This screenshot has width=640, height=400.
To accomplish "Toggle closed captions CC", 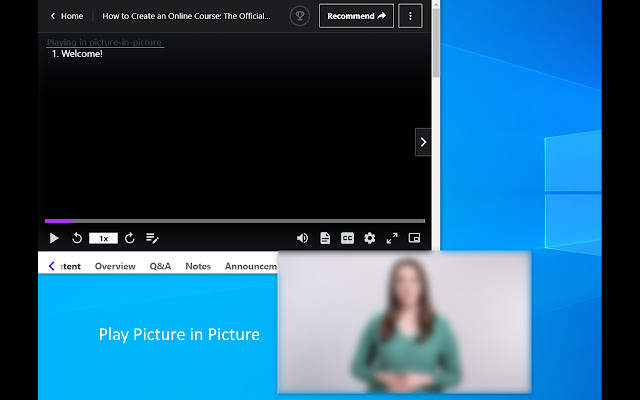I will (x=347, y=238).
